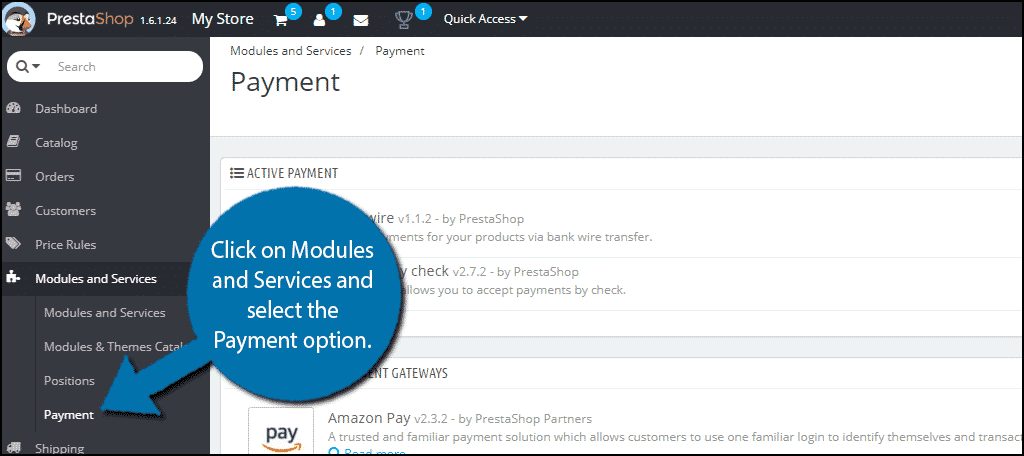Open the shopping cart orders icon
This screenshot has height=456, width=1024.
pyautogui.click(x=281, y=20)
